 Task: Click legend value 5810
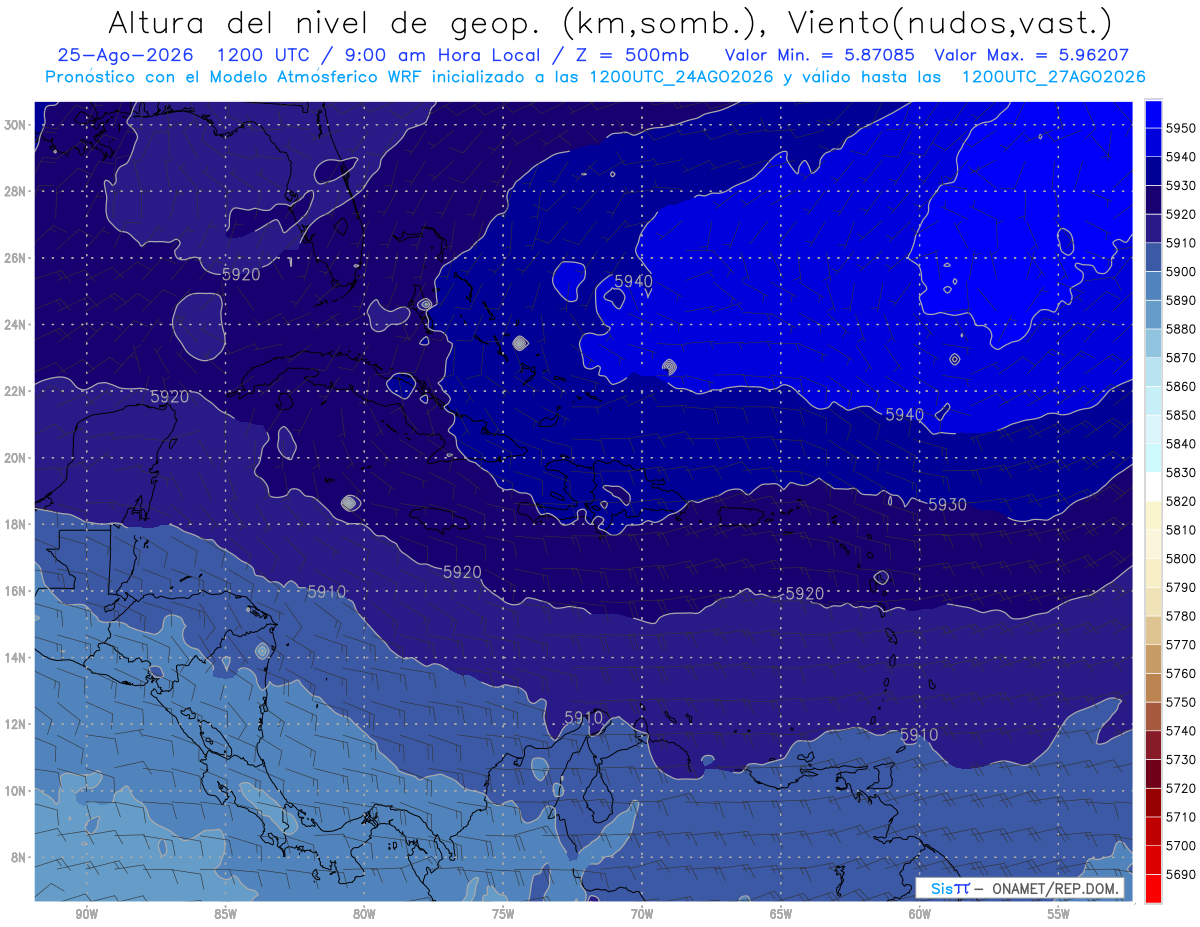click(1181, 530)
